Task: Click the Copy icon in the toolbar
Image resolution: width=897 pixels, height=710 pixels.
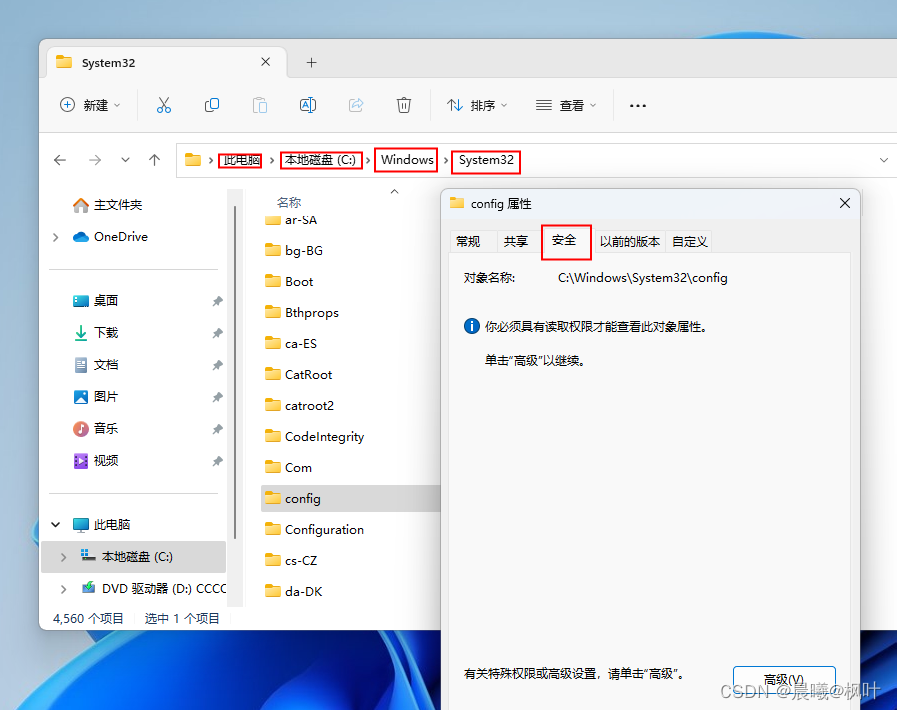Action: click(211, 105)
